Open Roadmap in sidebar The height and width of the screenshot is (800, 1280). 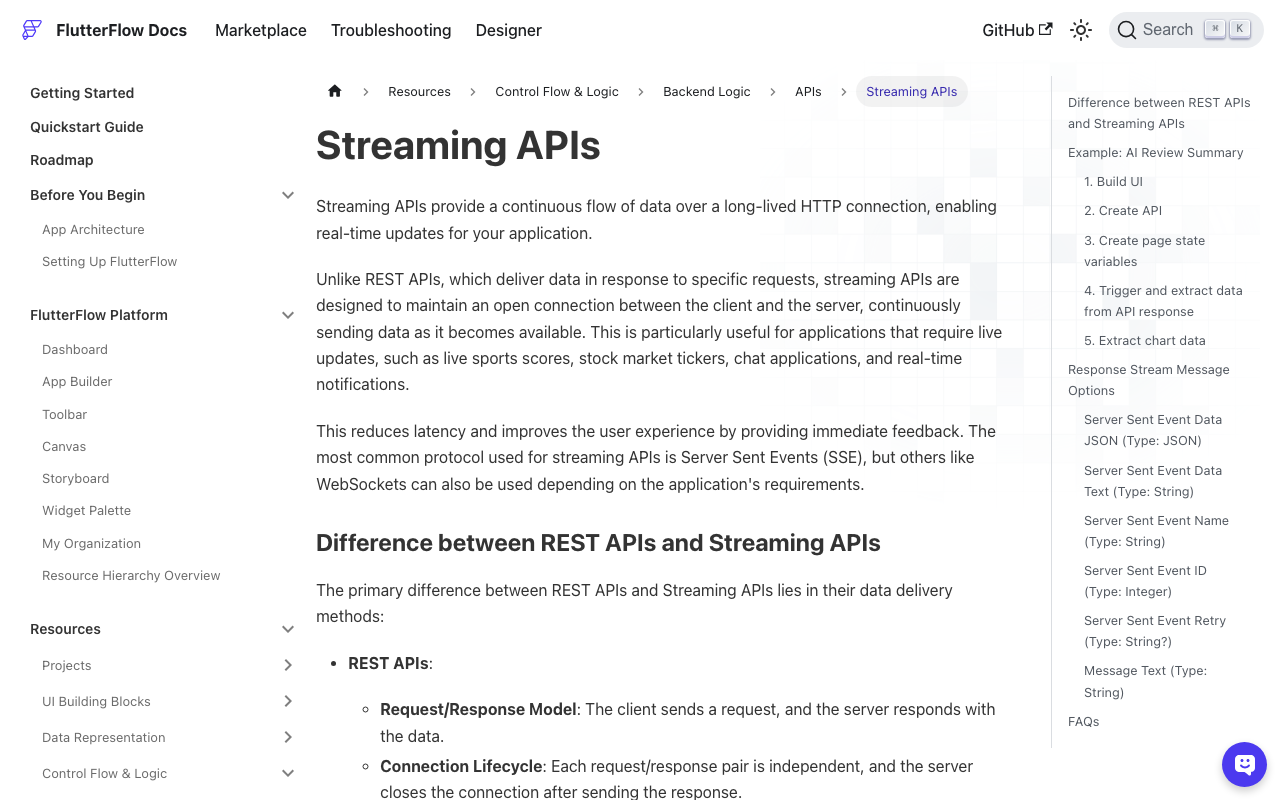62,160
